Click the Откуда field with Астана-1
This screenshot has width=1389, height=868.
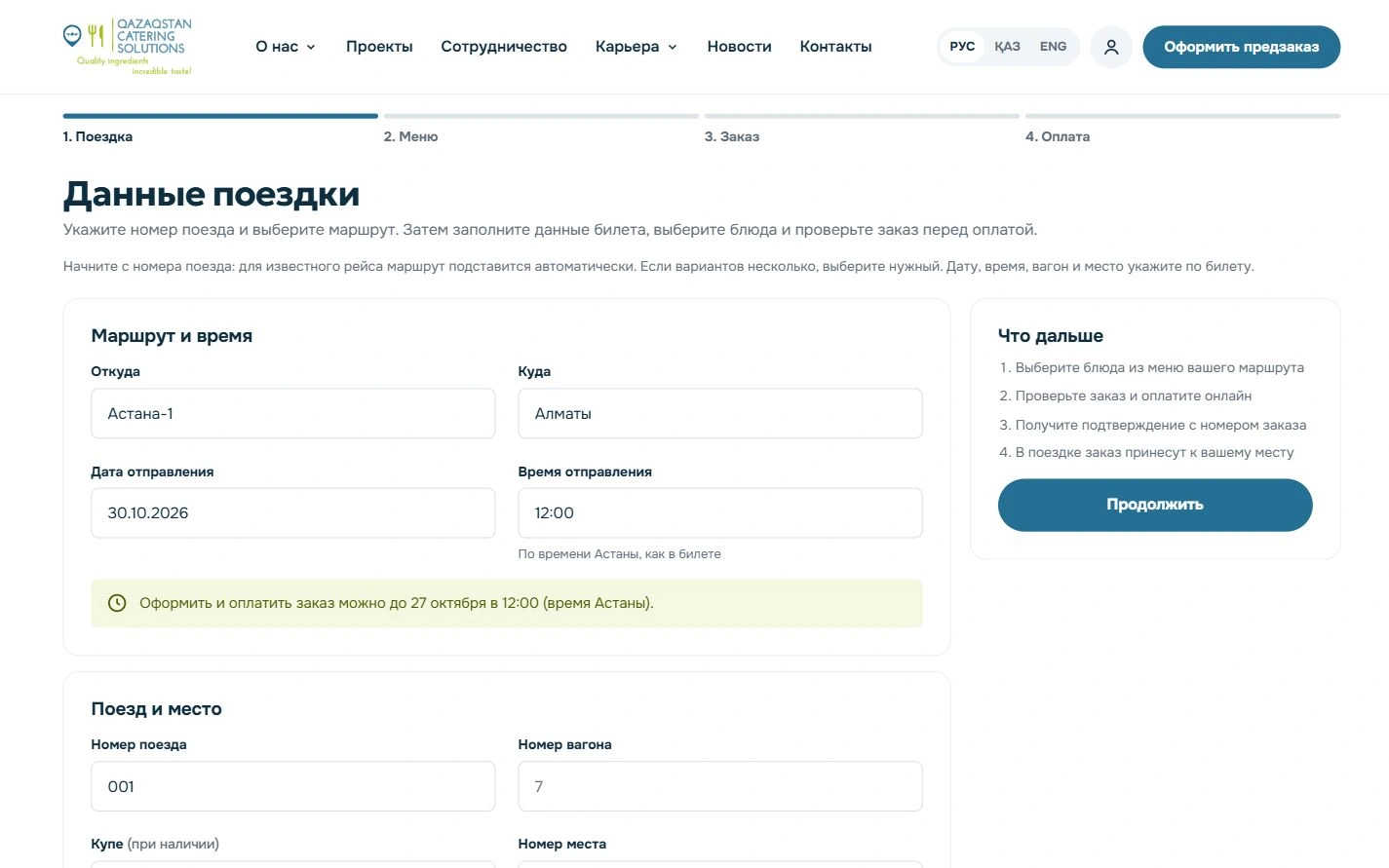point(292,413)
